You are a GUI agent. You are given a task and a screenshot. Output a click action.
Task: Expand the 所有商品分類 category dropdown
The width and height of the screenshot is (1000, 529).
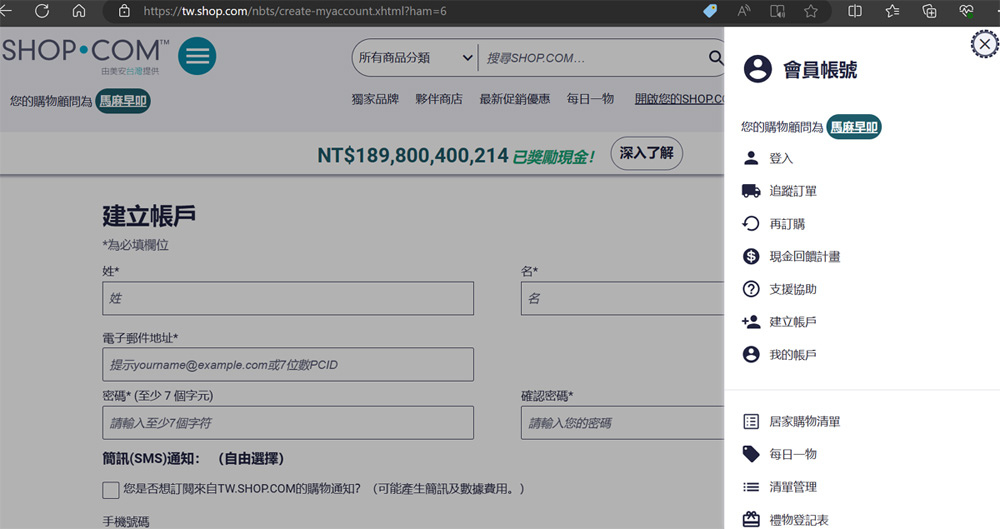pyautogui.click(x=415, y=57)
